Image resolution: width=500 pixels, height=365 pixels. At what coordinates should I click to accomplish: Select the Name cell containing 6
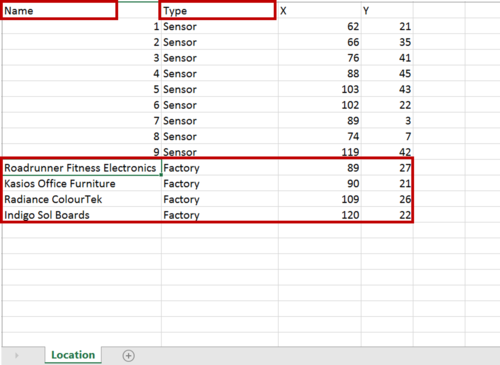point(82,105)
